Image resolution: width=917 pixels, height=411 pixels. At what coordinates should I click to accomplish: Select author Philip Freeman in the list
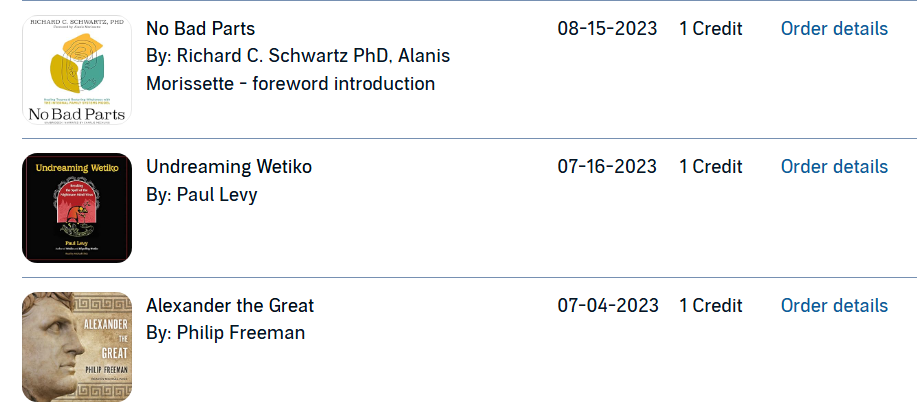click(x=241, y=333)
